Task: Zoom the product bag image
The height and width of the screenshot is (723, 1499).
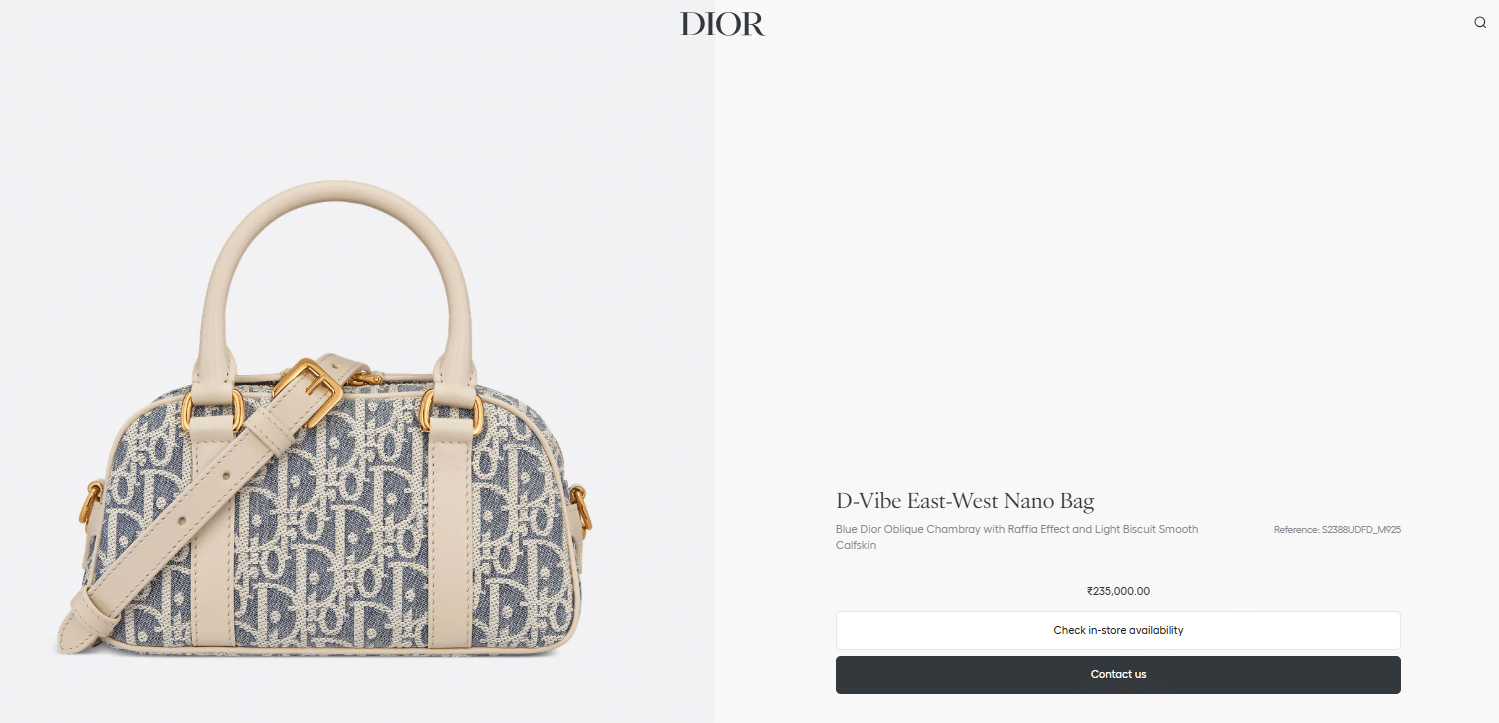Action: point(334,420)
